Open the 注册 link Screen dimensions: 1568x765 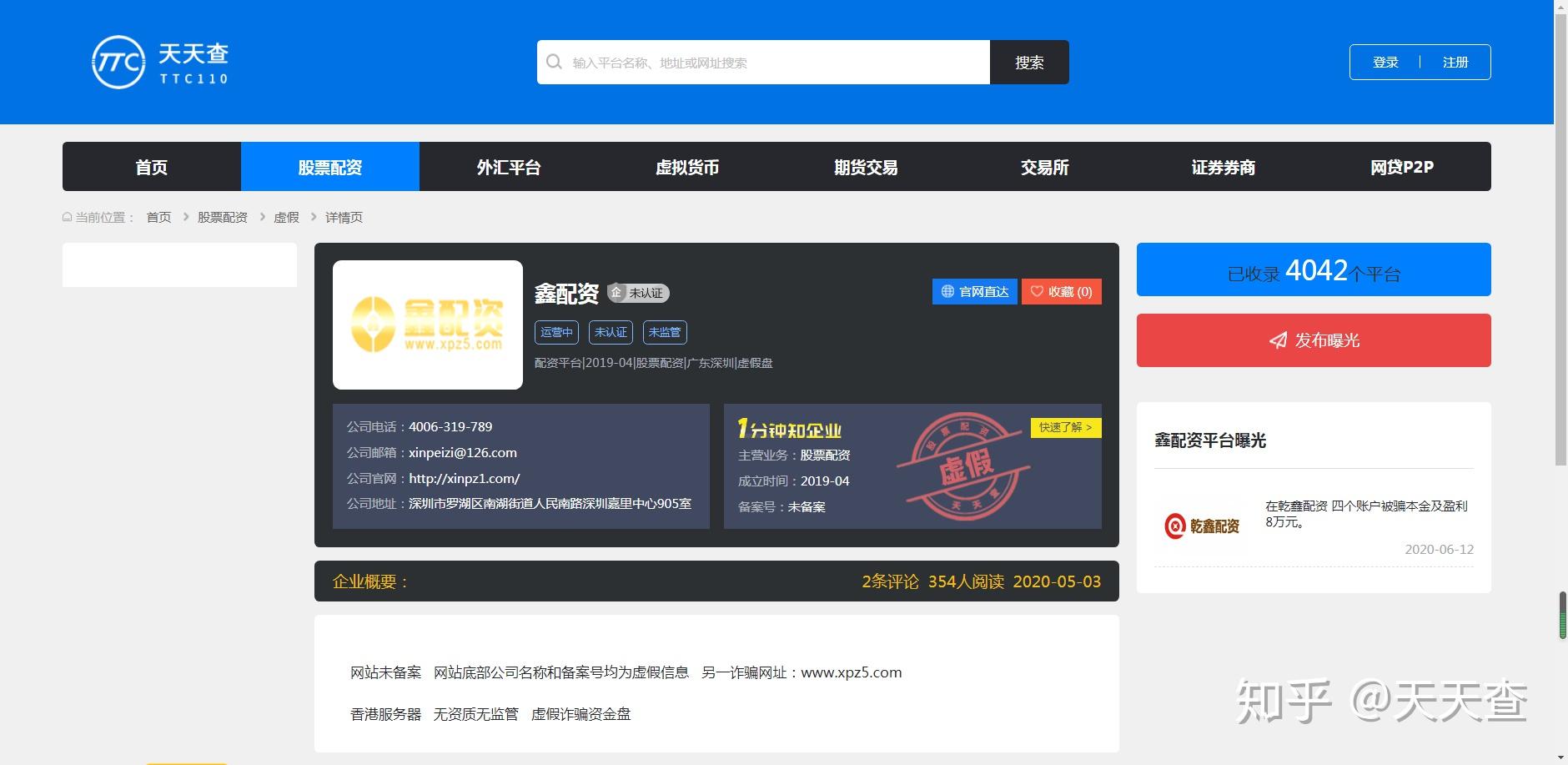pyautogui.click(x=1455, y=62)
